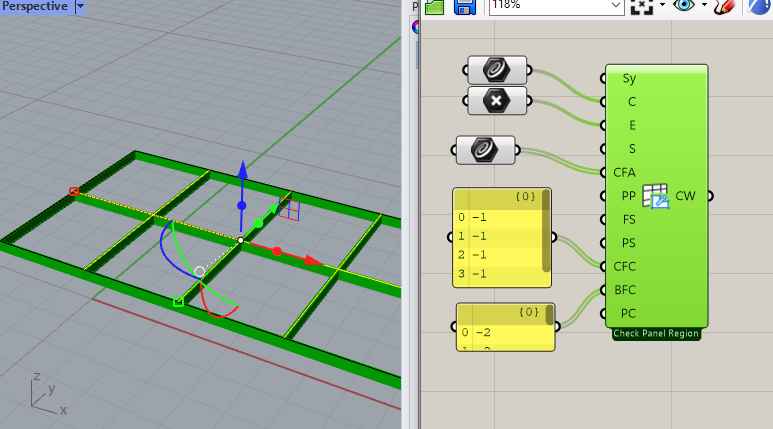773x429 pixels.
Task: Select the top curve parameter component
Action: point(497,70)
